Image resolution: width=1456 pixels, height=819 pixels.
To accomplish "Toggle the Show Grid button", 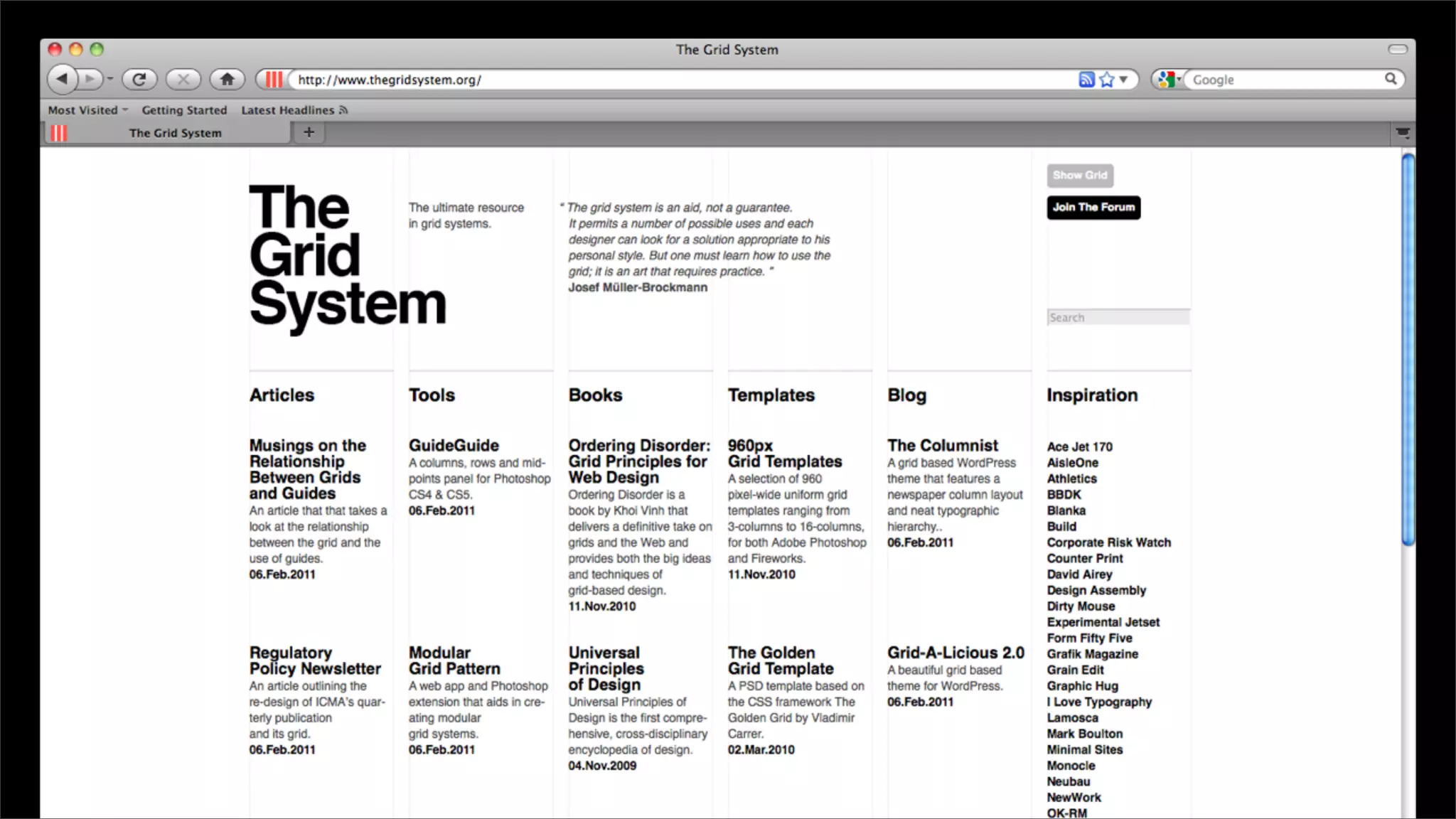I will click(x=1079, y=175).
